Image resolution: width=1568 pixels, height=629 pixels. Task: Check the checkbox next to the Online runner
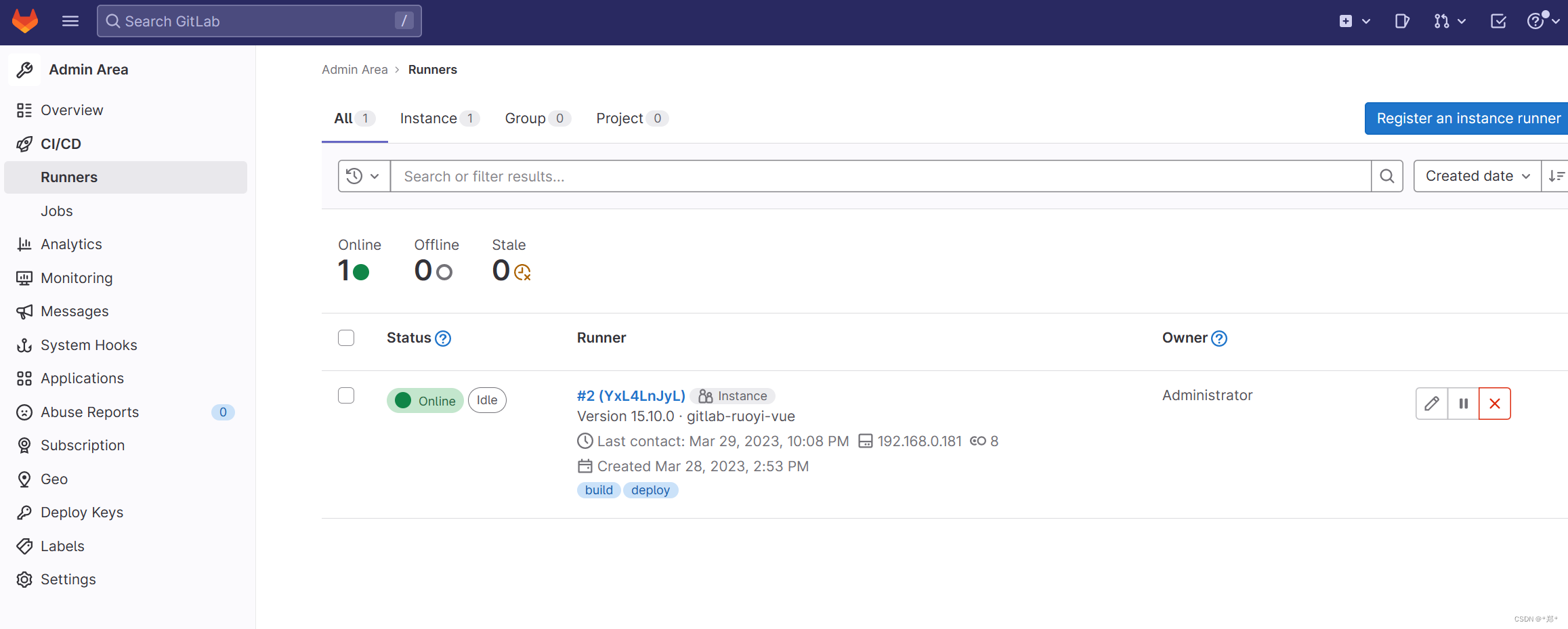(x=346, y=395)
